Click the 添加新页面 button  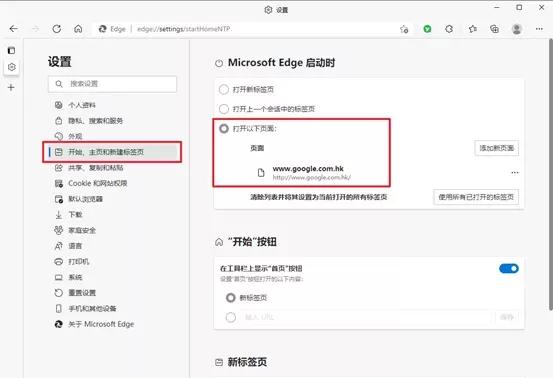pyautogui.click(x=496, y=148)
